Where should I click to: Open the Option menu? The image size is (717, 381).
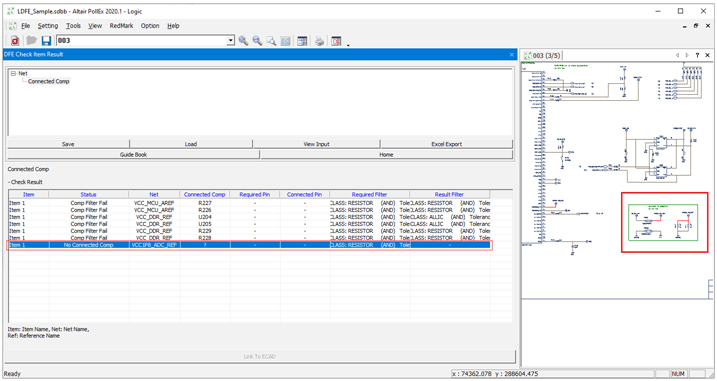tap(150, 26)
